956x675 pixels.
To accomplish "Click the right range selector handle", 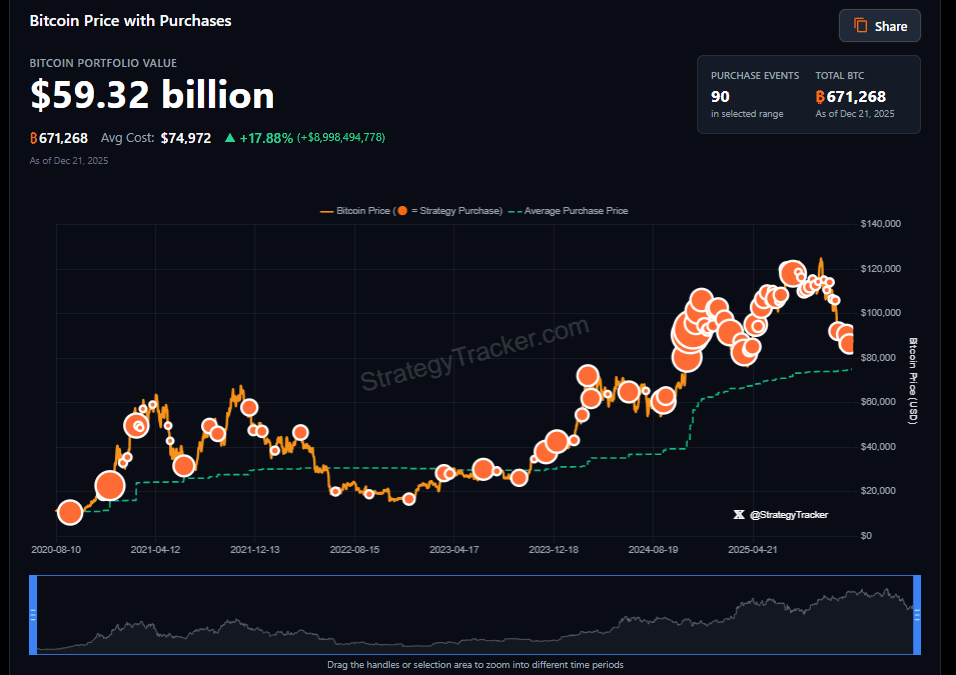I will [x=917, y=615].
